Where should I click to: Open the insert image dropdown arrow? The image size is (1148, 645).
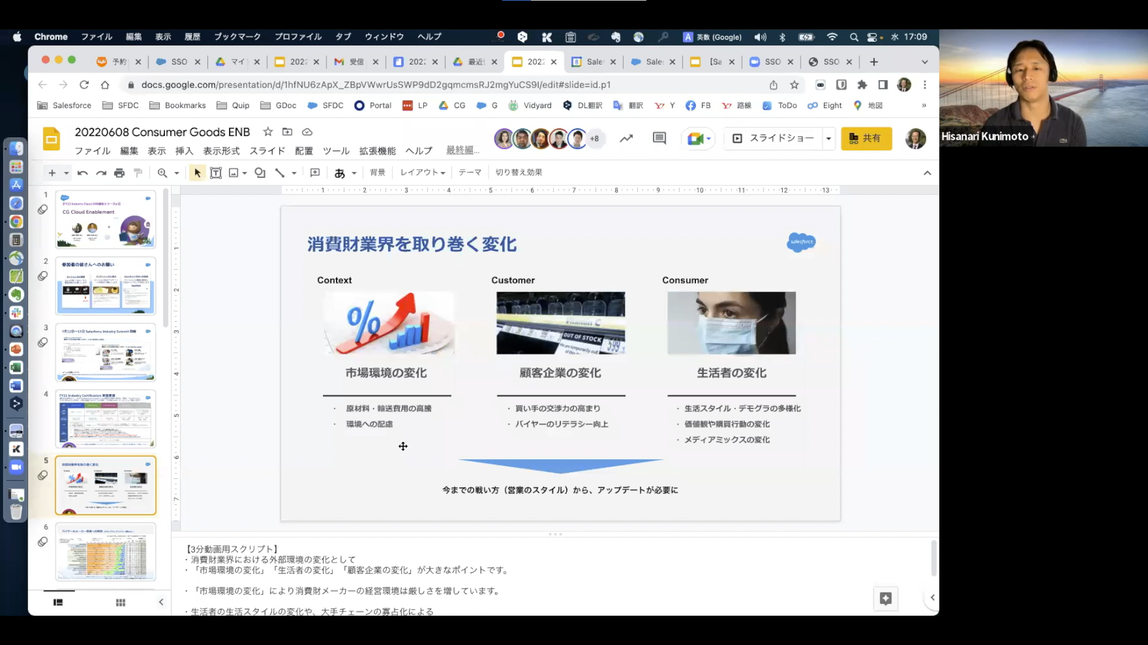[245, 174]
